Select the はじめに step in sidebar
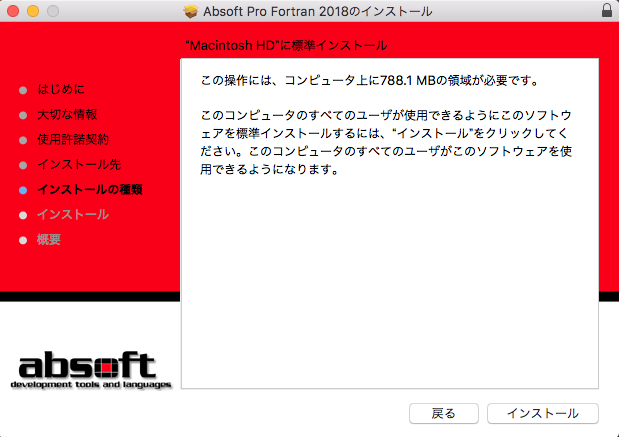The image size is (619, 437). click(61, 89)
